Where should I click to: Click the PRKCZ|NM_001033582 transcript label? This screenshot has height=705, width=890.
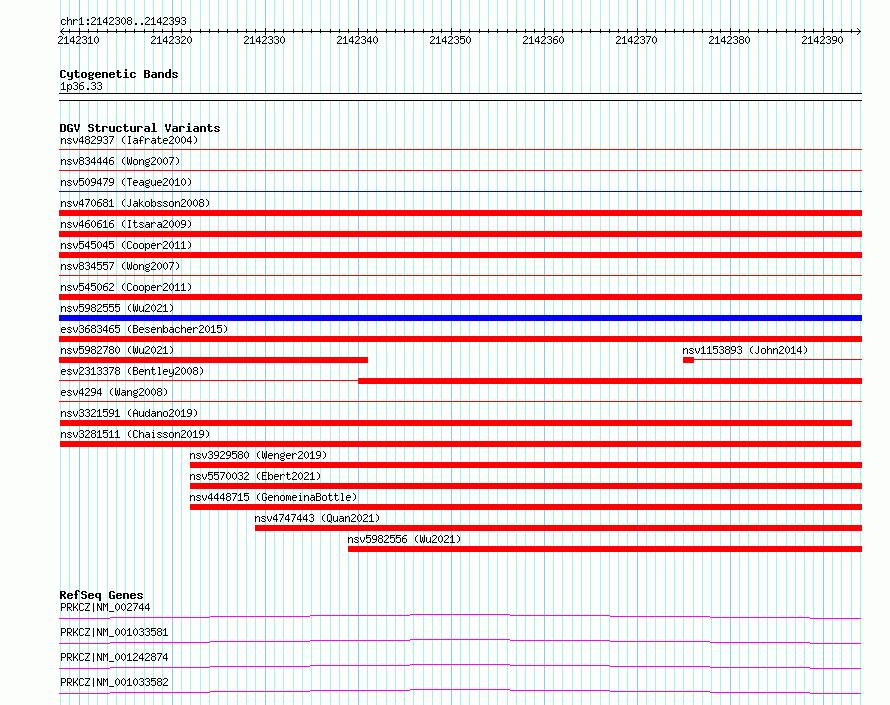tap(114, 682)
